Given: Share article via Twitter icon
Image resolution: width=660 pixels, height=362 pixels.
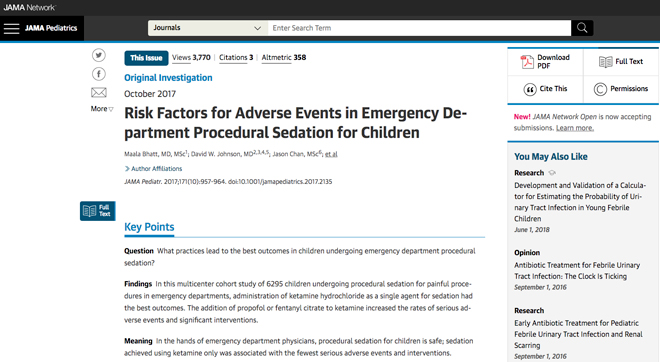Looking at the screenshot, I should point(99,55).
